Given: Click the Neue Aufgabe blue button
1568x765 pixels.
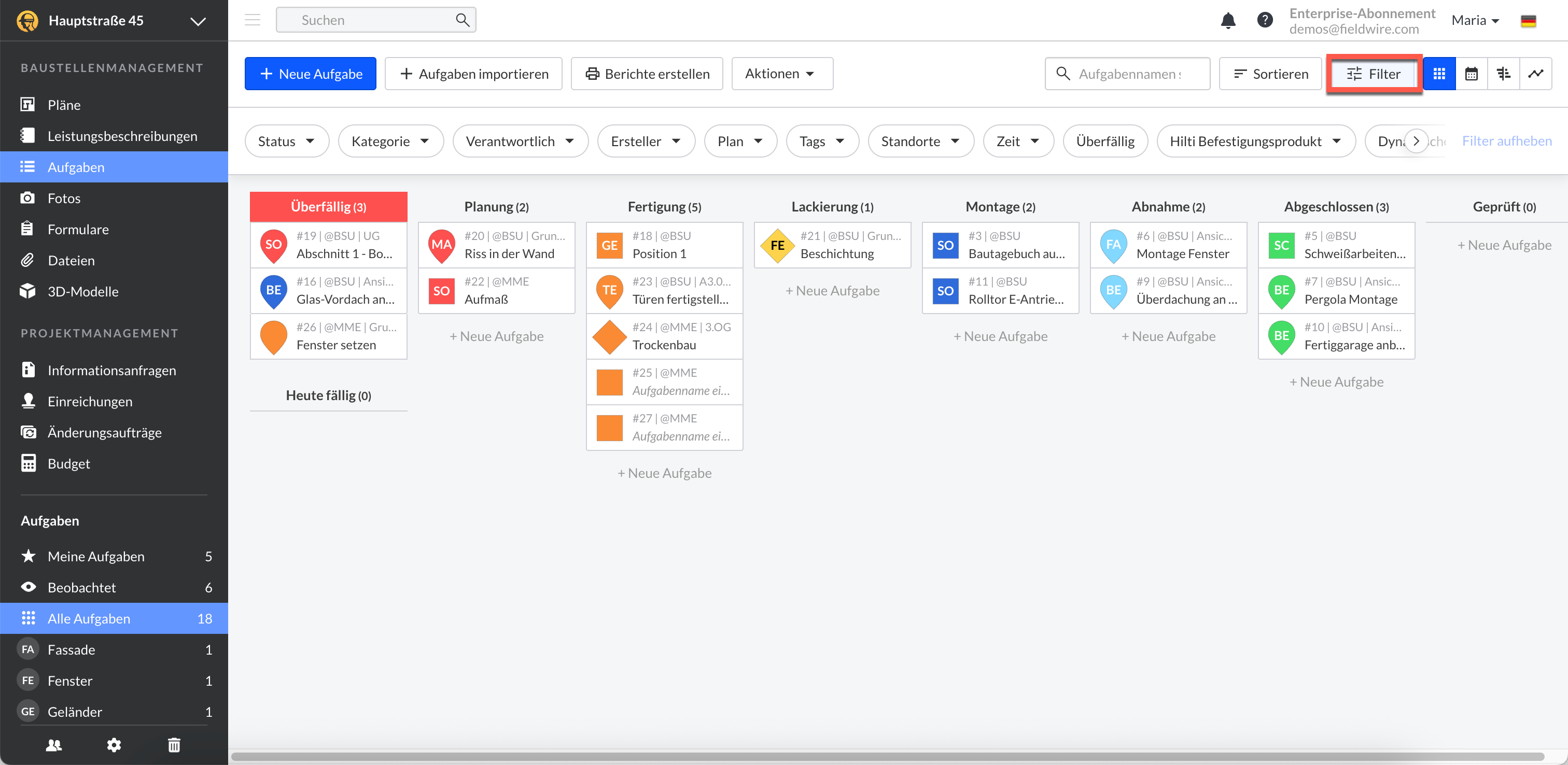Looking at the screenshot, I should coord(310,74).
